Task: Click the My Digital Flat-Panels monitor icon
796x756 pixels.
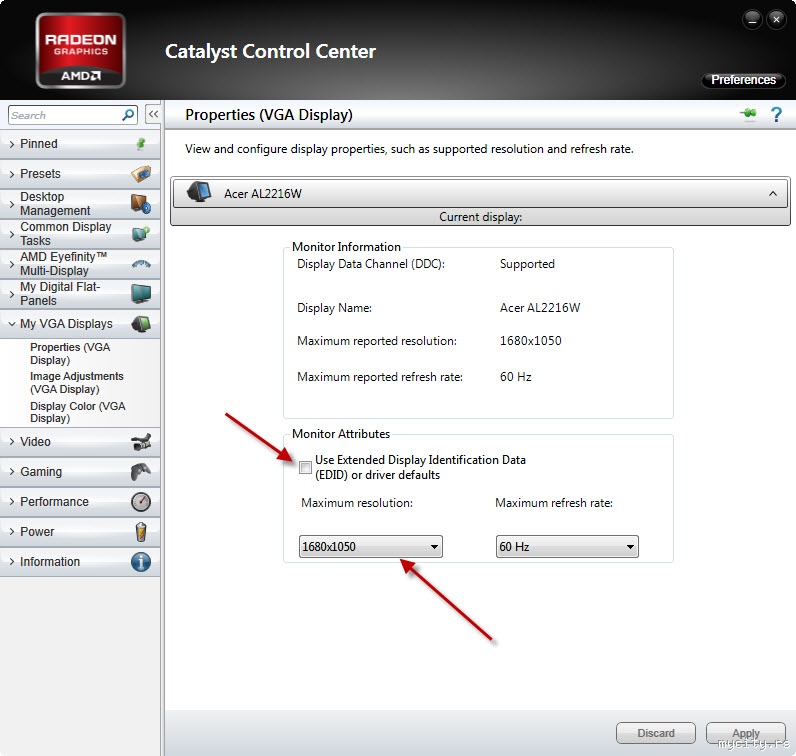Action: pos(141,293)
